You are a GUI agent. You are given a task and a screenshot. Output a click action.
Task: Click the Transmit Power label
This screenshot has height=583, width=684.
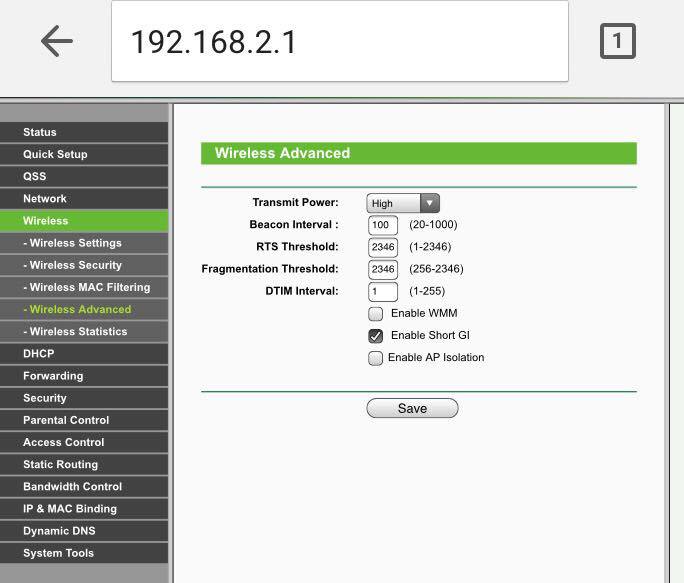(295, 202)
